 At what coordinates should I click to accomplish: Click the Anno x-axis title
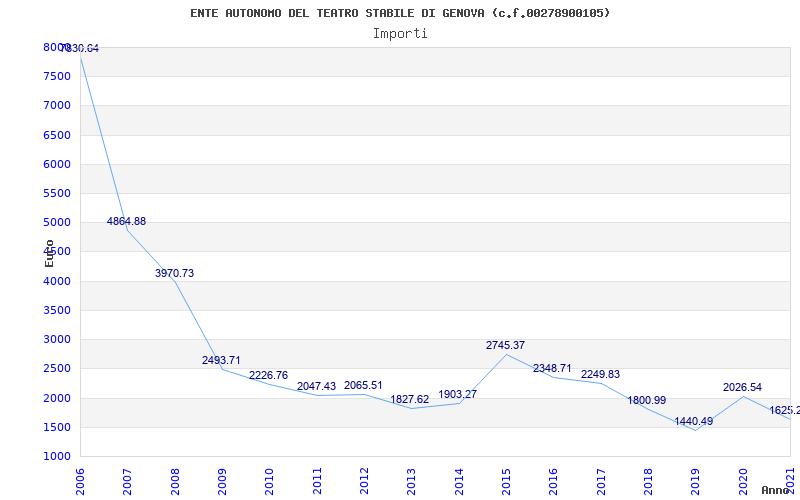point(778,490)
